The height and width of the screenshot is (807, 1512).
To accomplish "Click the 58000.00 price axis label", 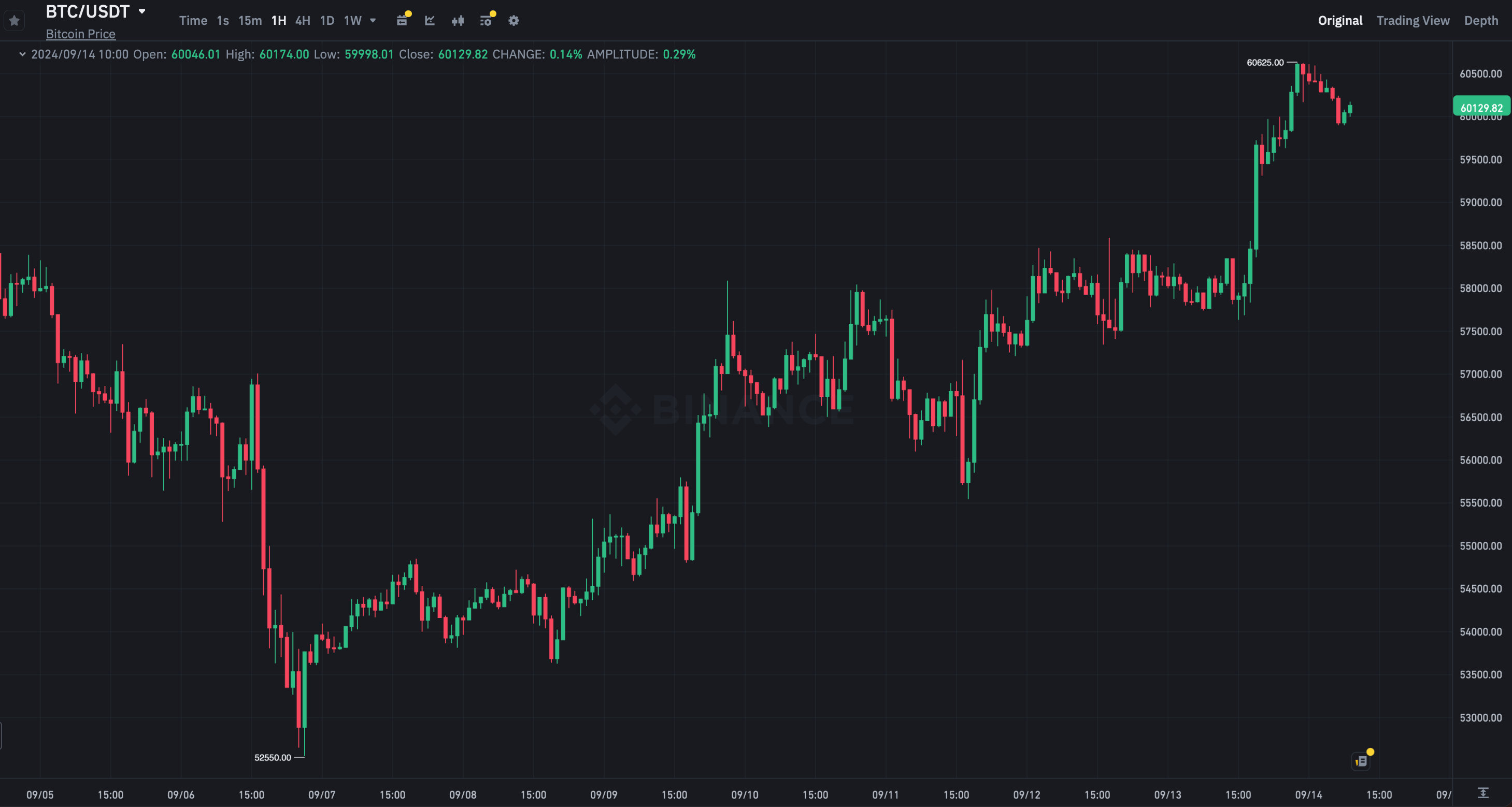I will tap(1480, 288).
